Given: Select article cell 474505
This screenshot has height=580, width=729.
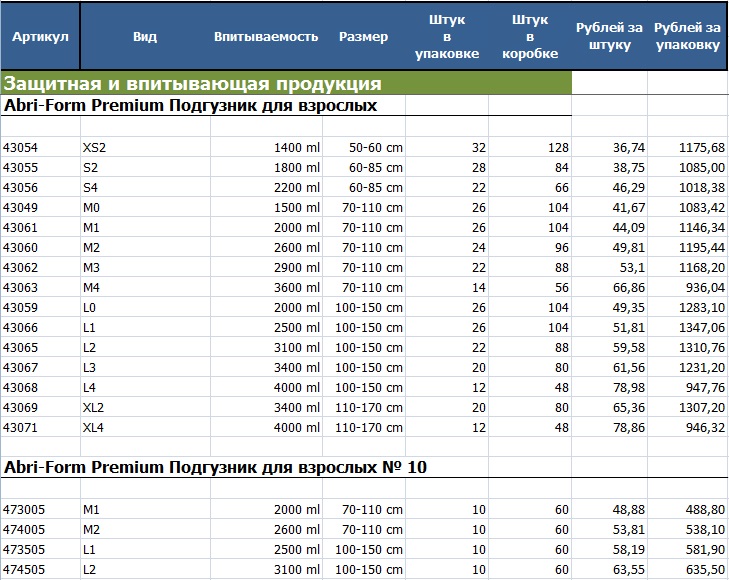Looking at the screenshot, I should click(x=40, y=569).
